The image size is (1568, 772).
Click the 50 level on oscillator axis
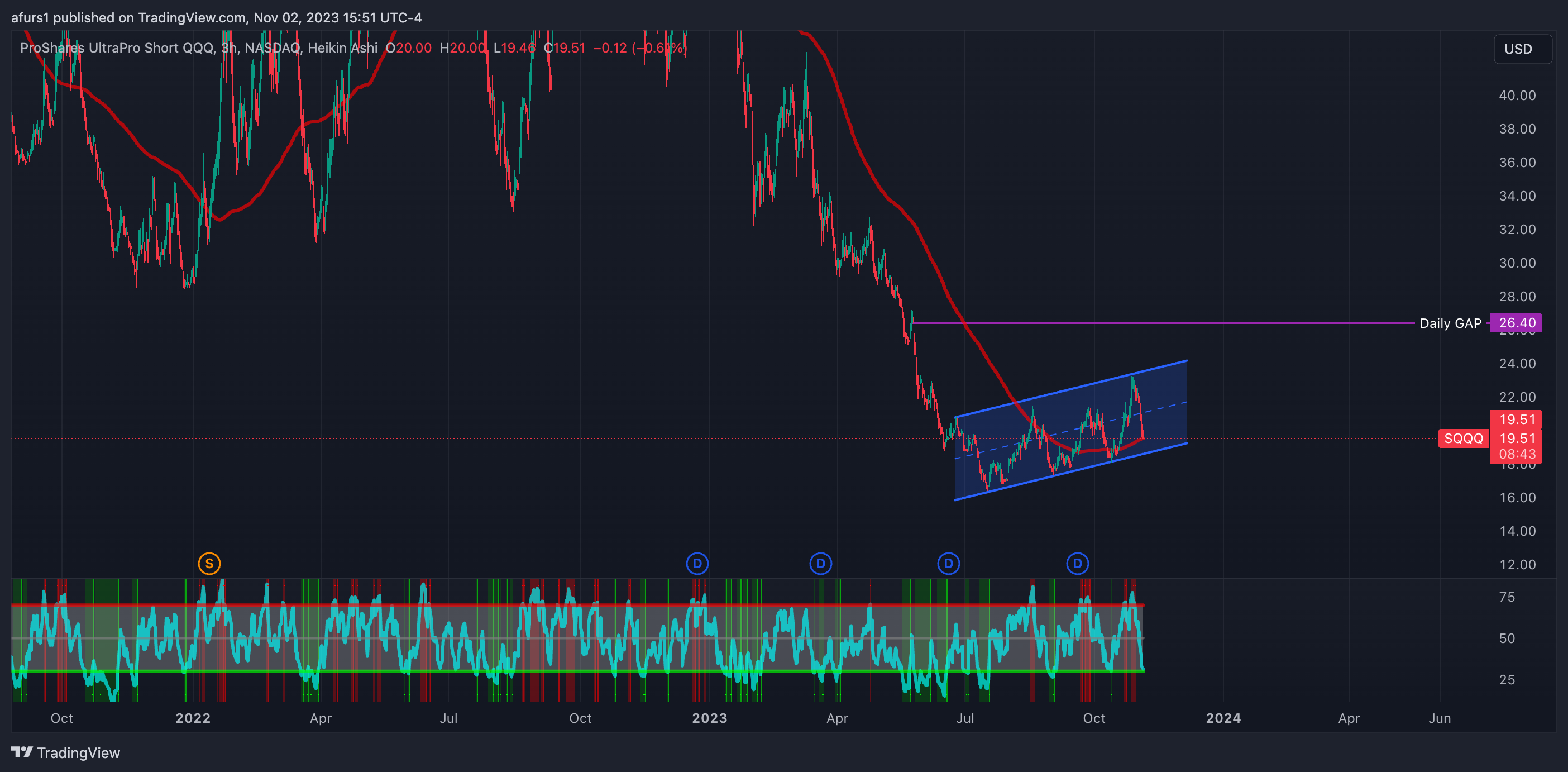1507,638
